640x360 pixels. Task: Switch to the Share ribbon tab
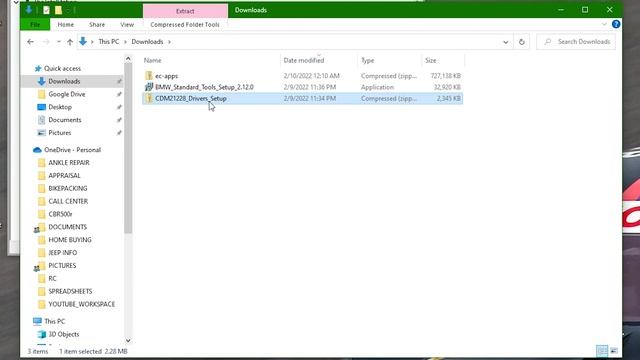pos(97,24)
